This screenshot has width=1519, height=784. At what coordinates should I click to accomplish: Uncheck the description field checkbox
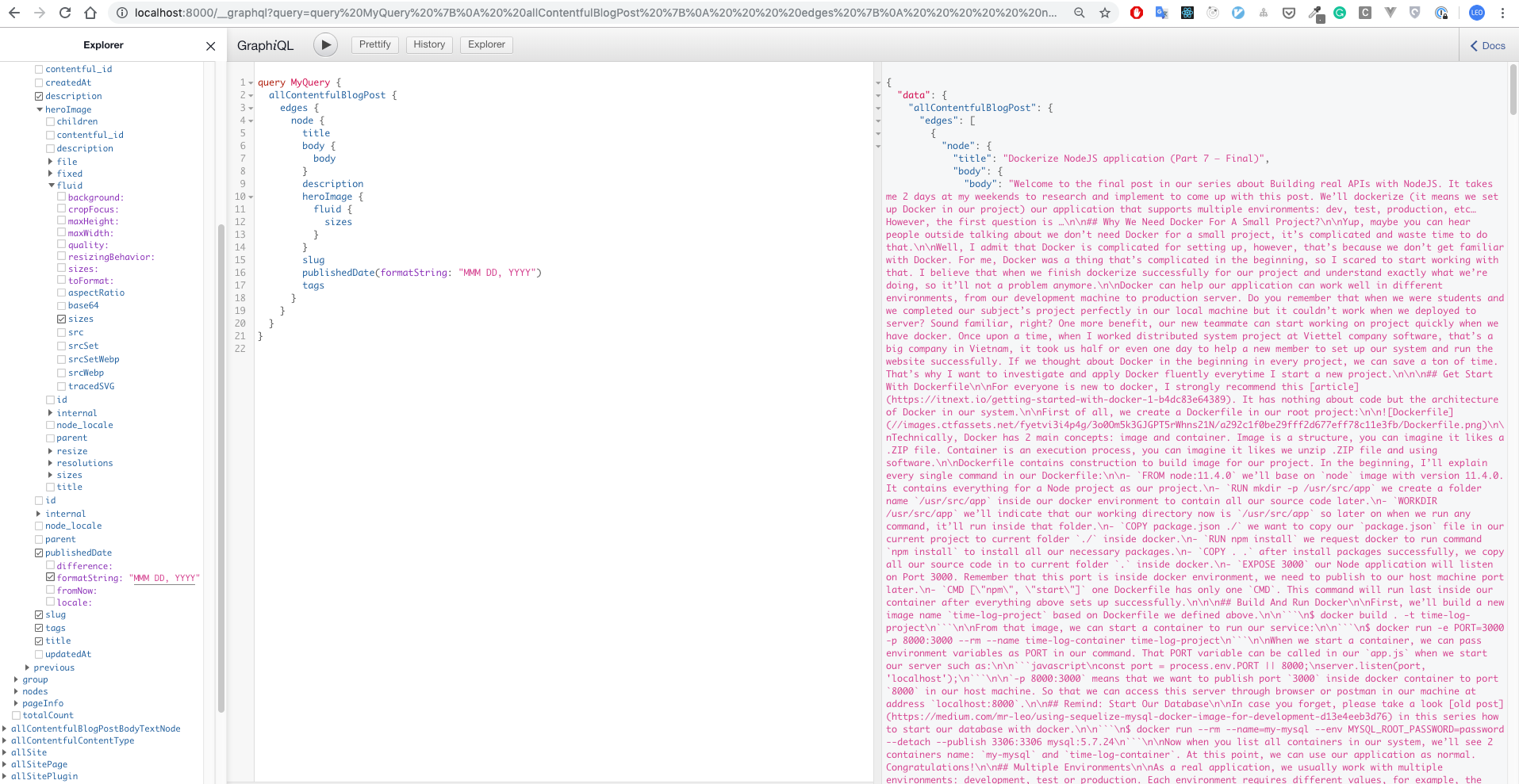coord(38,96)
